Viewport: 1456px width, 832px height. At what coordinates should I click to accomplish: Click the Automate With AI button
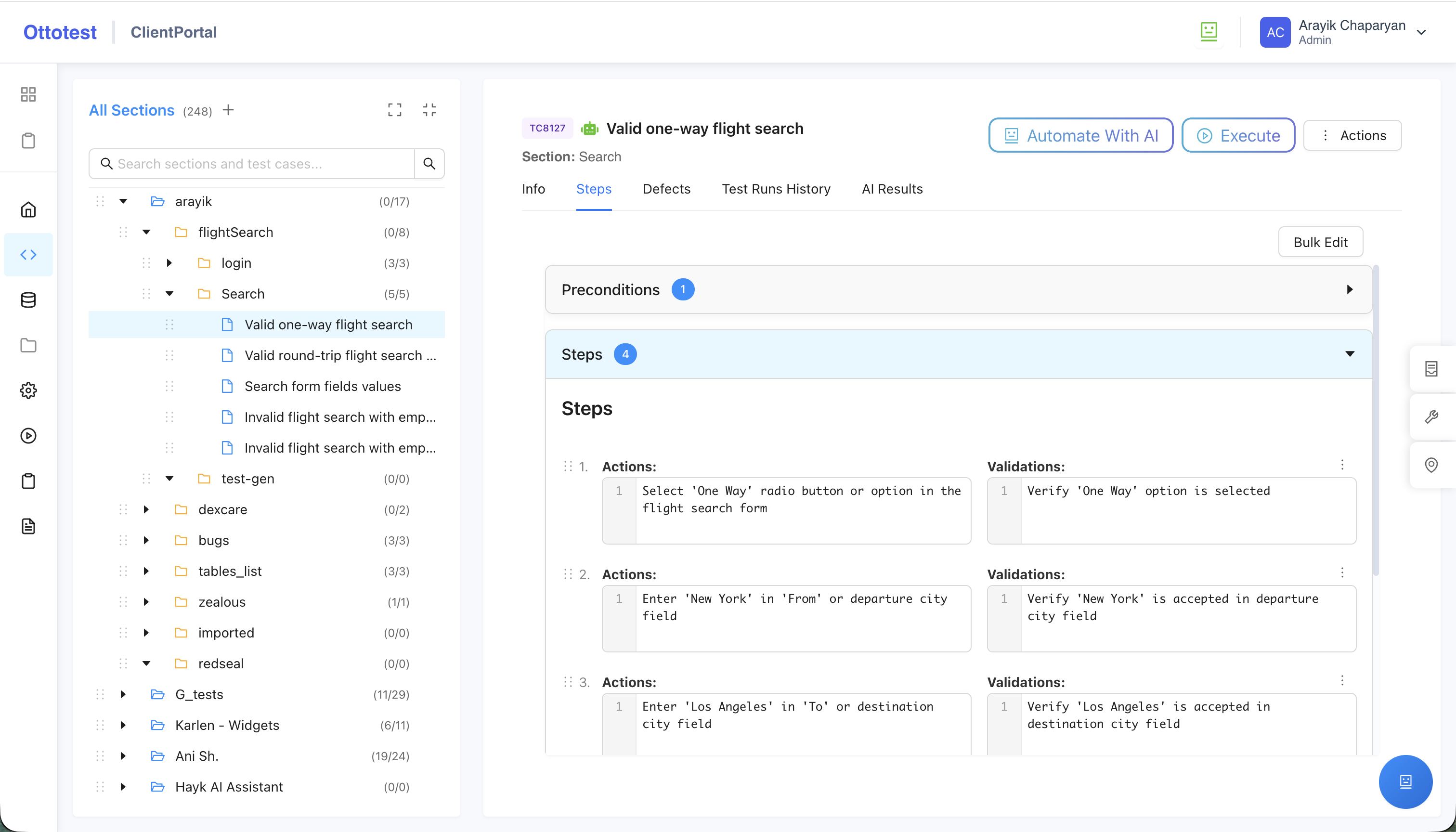click(1080, 135)
